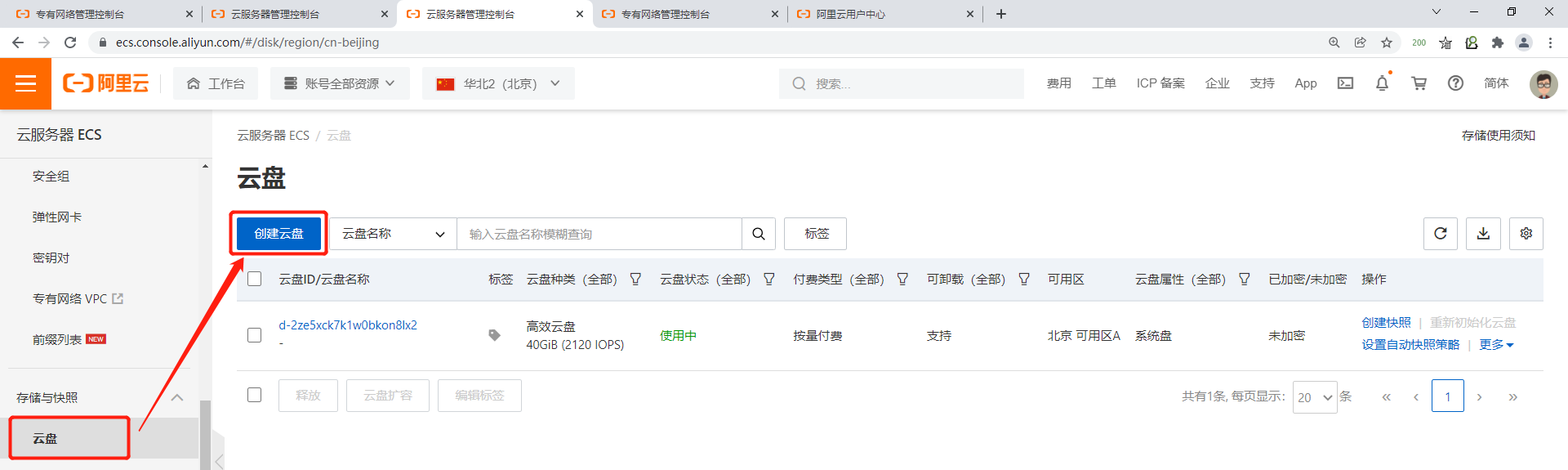Click 创建快照 link
Screen dimensions: 1568x470
pyautogui.click(x=1386, y=323)
